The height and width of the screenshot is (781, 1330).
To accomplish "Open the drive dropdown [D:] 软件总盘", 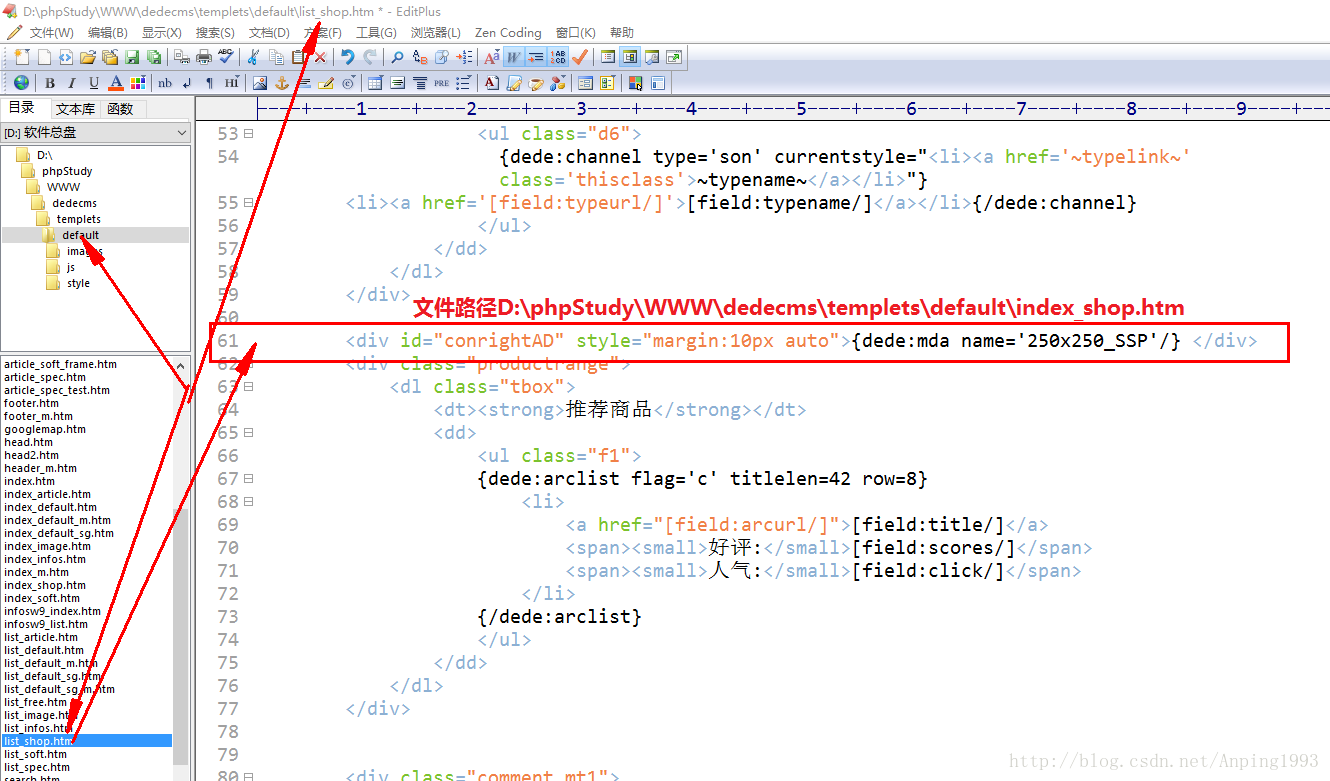I will (95, 132).
